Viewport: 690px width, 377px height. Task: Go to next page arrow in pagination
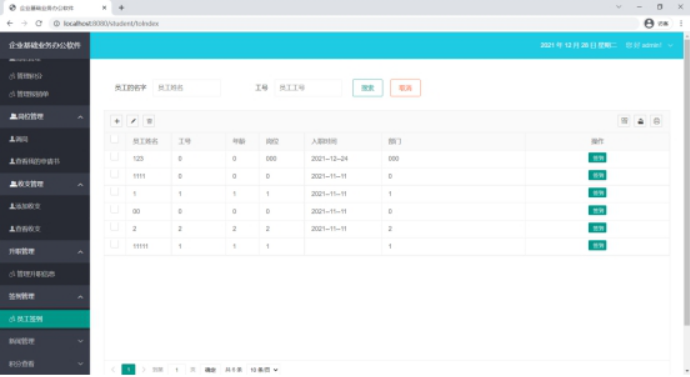[x=143, y=370]
